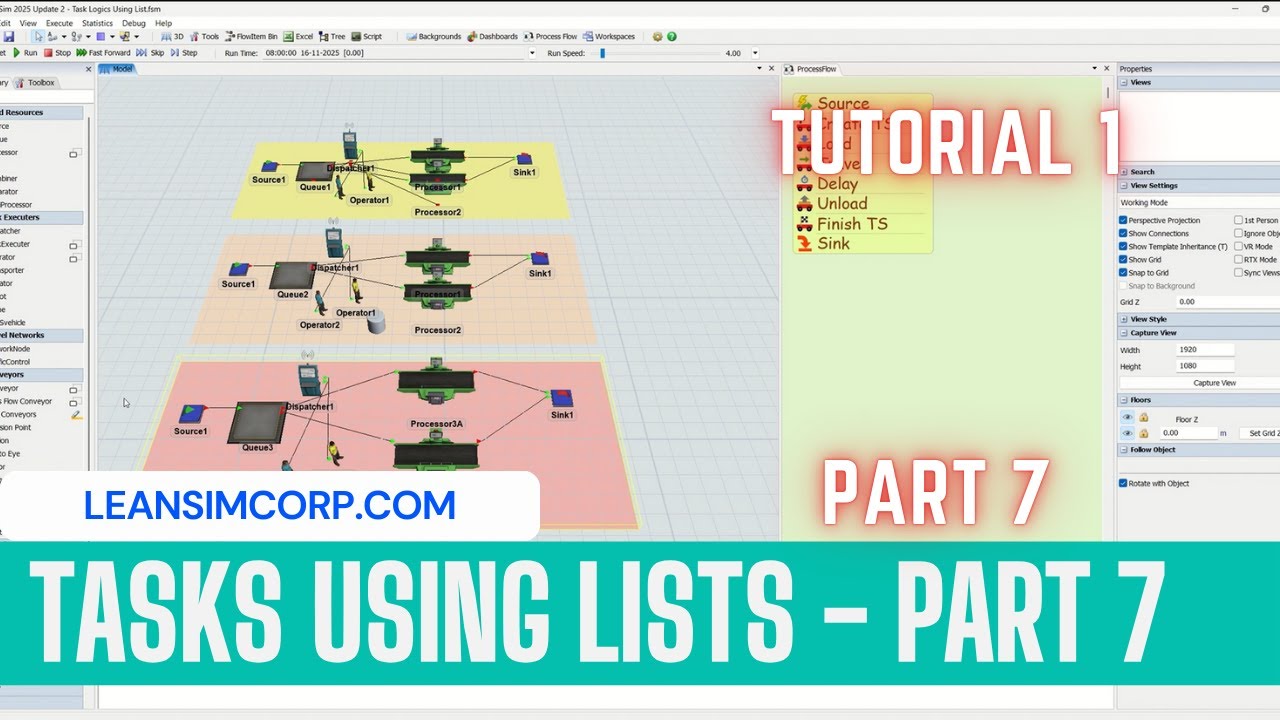
Task: Open the Tools toolbar menu
Action: click(x=203, y=36)
